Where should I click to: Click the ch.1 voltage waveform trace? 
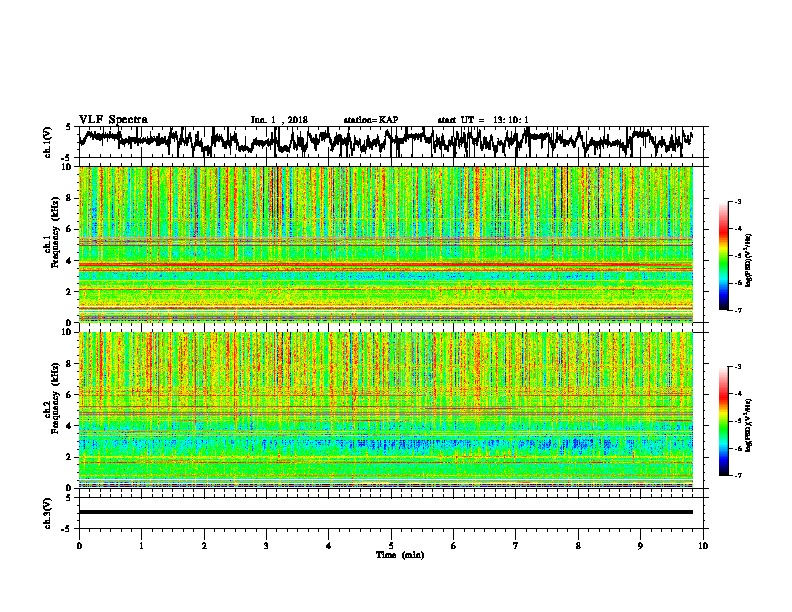[385, 141]
